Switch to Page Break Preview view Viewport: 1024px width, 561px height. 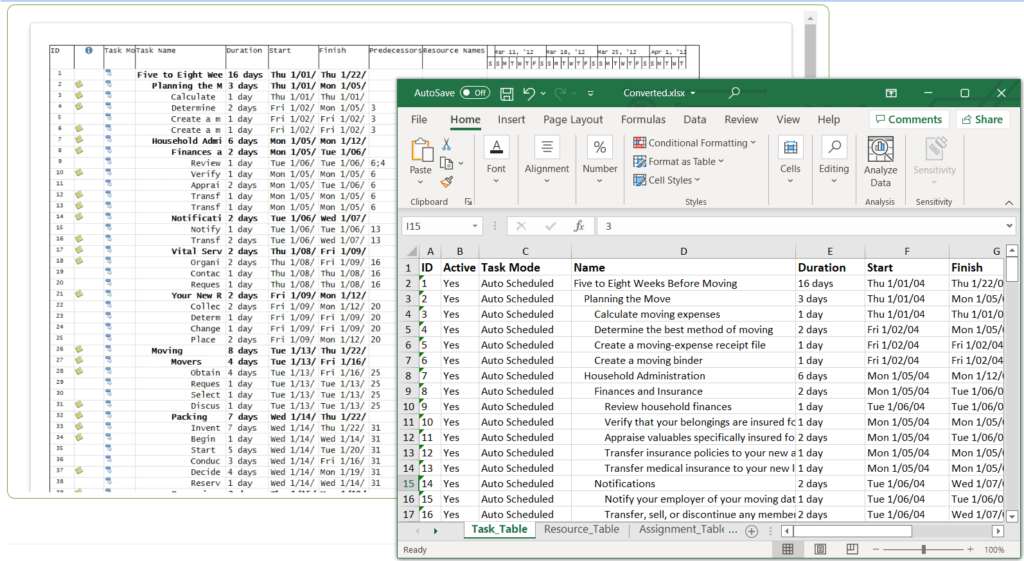click(851, 550)
